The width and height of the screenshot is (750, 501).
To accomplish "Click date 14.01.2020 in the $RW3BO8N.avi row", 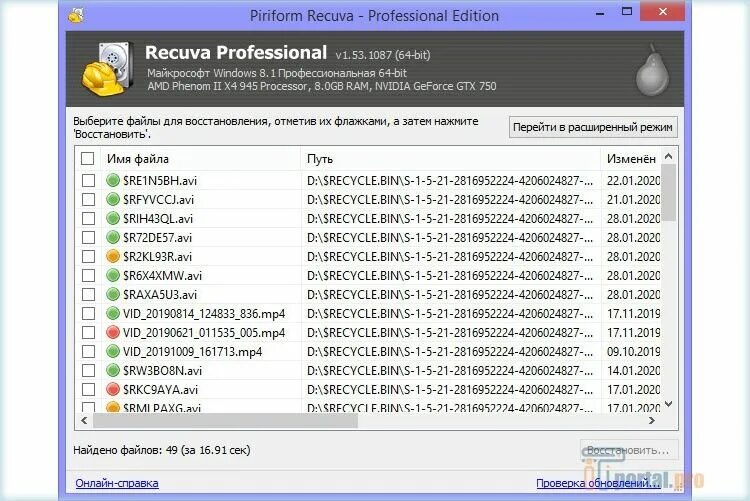I will click(x=633, y=371).
